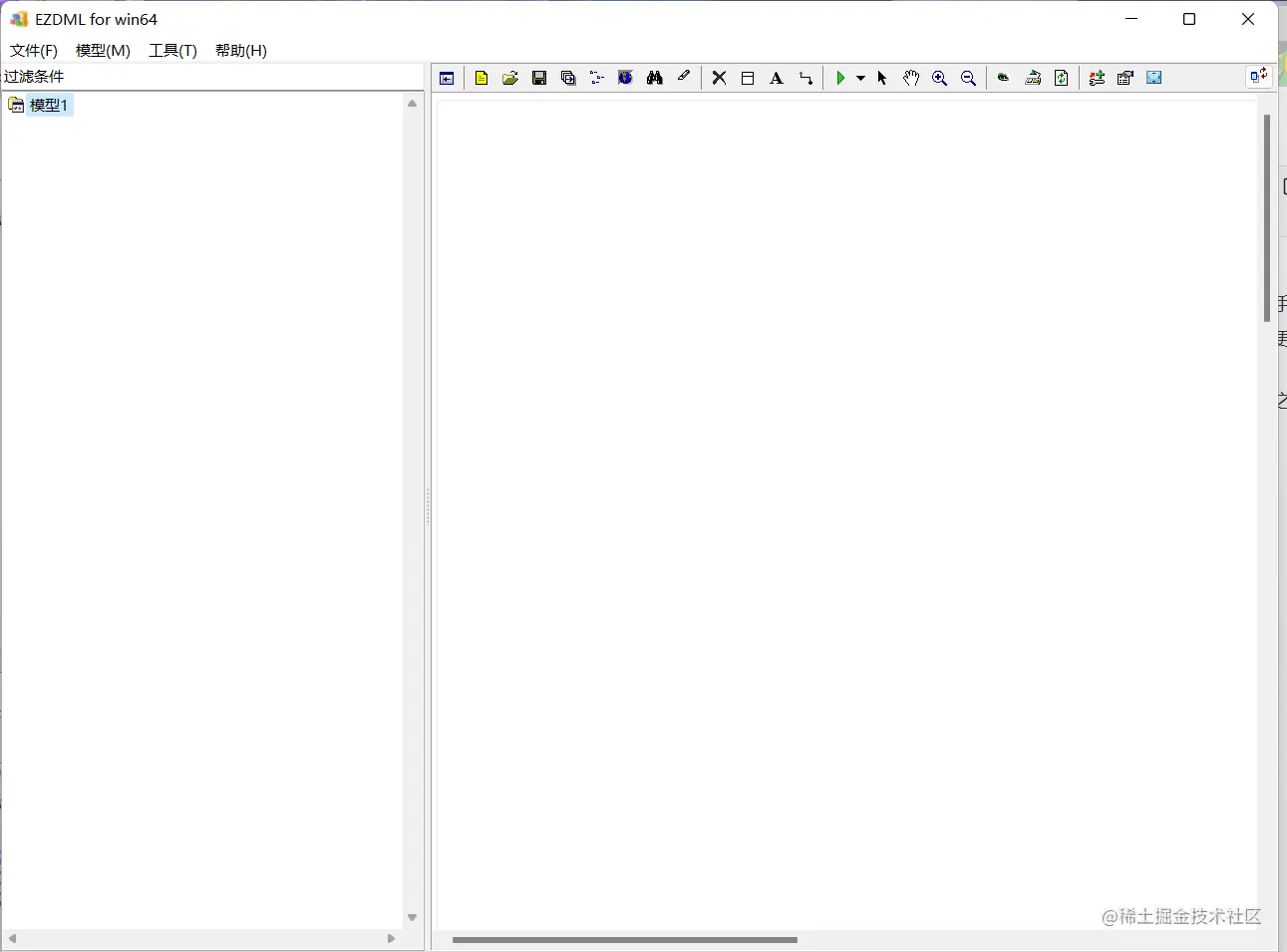
Task: Click the tree panel scroll right arrow
Action: tap(391, 939)
